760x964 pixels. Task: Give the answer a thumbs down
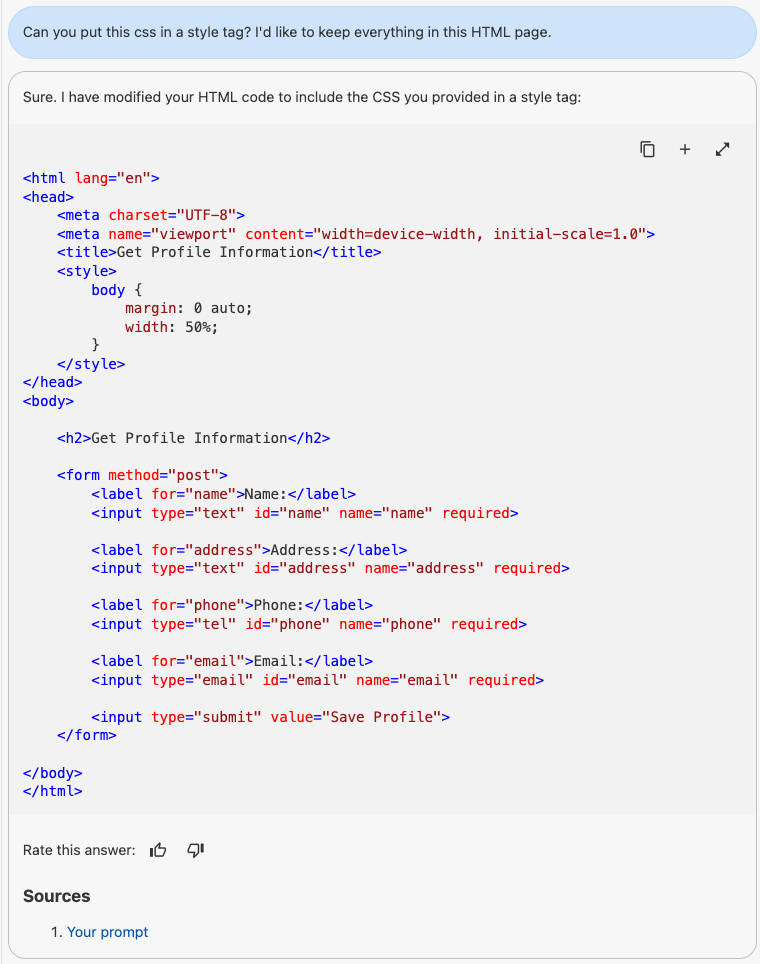tap(196, 850)
